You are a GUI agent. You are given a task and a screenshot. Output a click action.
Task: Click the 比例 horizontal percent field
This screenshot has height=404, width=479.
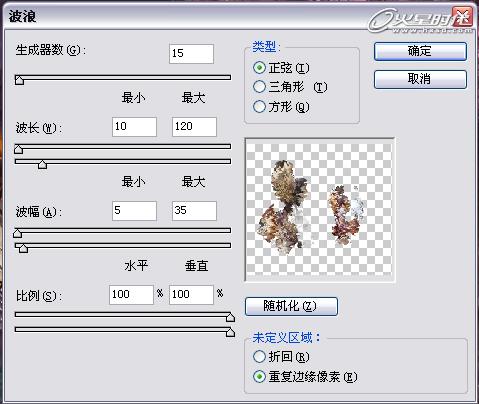(131, 295)
